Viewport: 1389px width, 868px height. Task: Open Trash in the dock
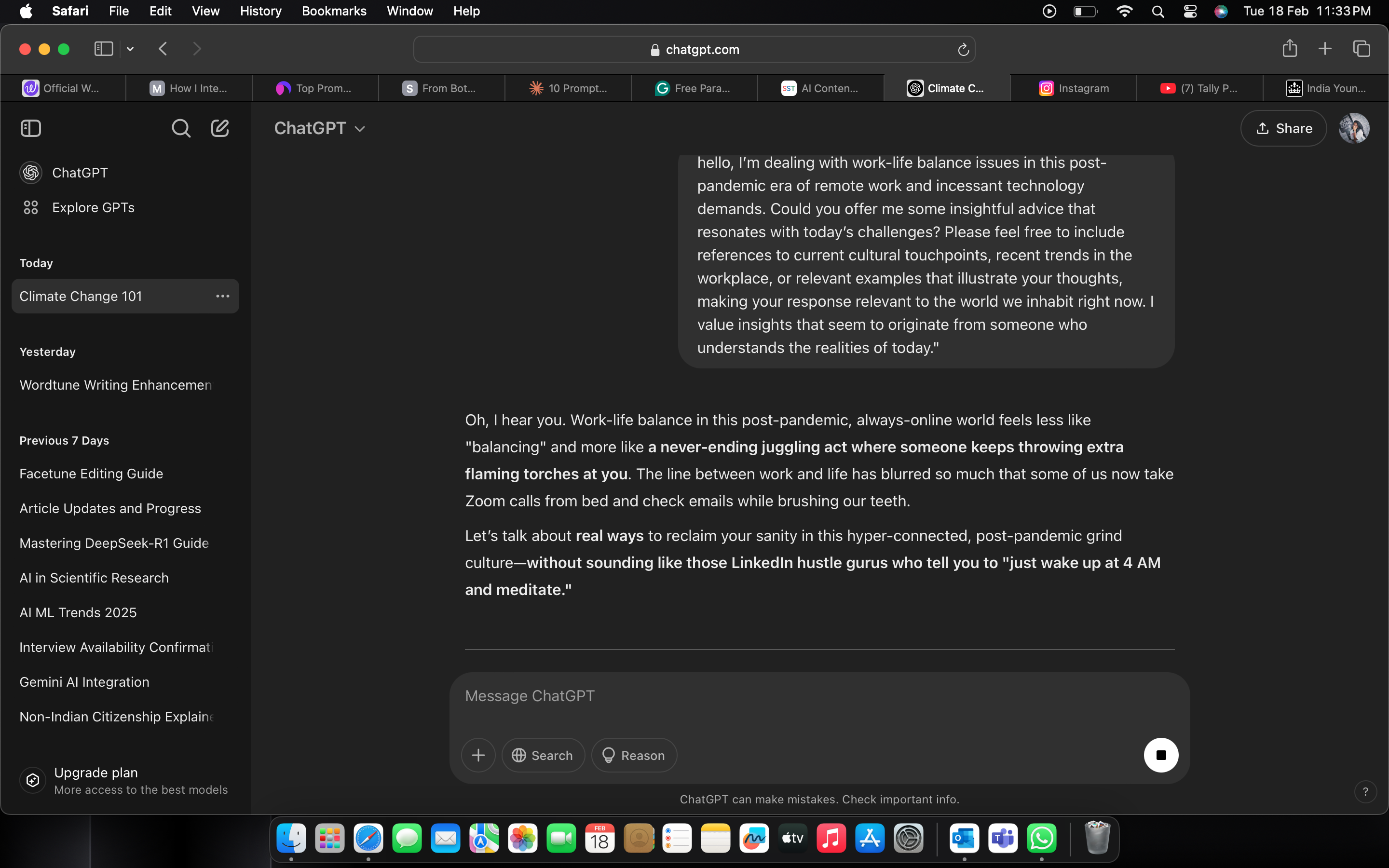[x=1097, y=839]
